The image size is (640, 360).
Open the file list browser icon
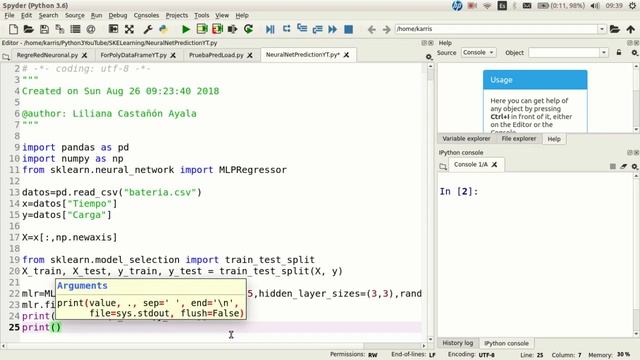pyautogui.click(x=75, y=29)
